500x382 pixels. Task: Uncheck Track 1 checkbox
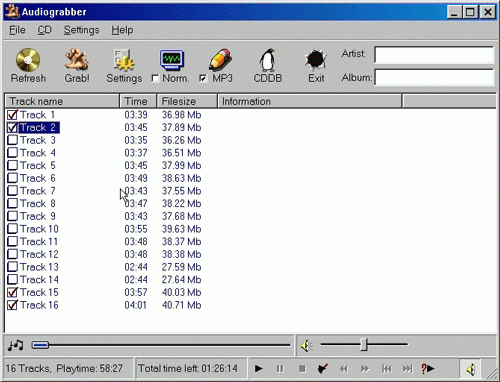12,115
